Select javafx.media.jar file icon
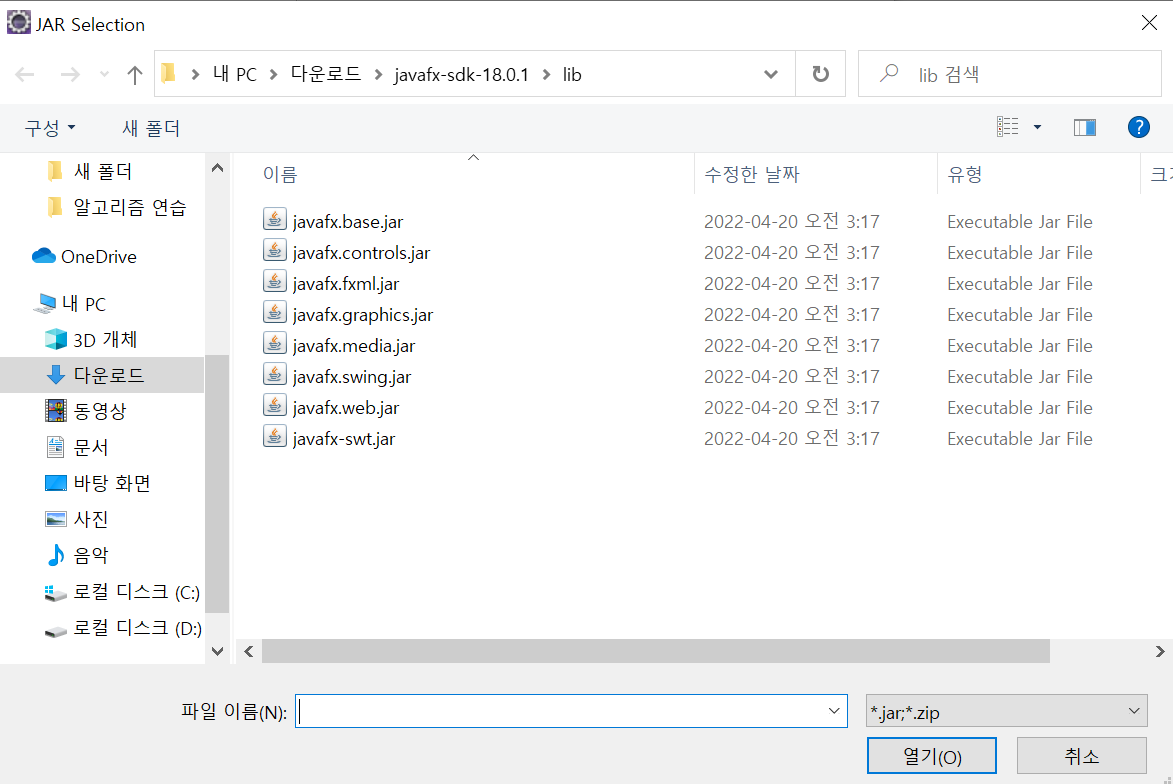This screenshot has height=784, width=1173. click(x=275, y=343)
